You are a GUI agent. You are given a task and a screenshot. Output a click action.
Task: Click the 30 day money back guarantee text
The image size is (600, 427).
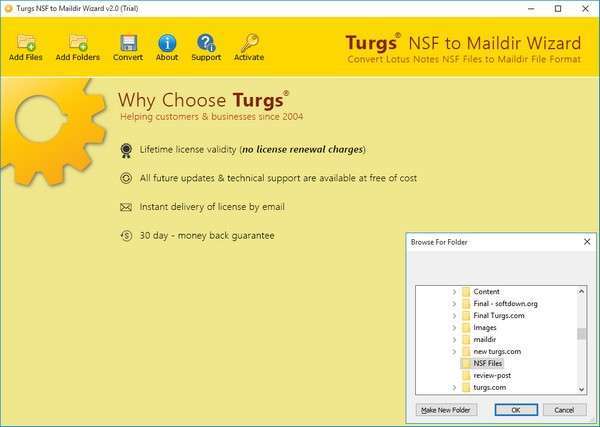(207, 236)
